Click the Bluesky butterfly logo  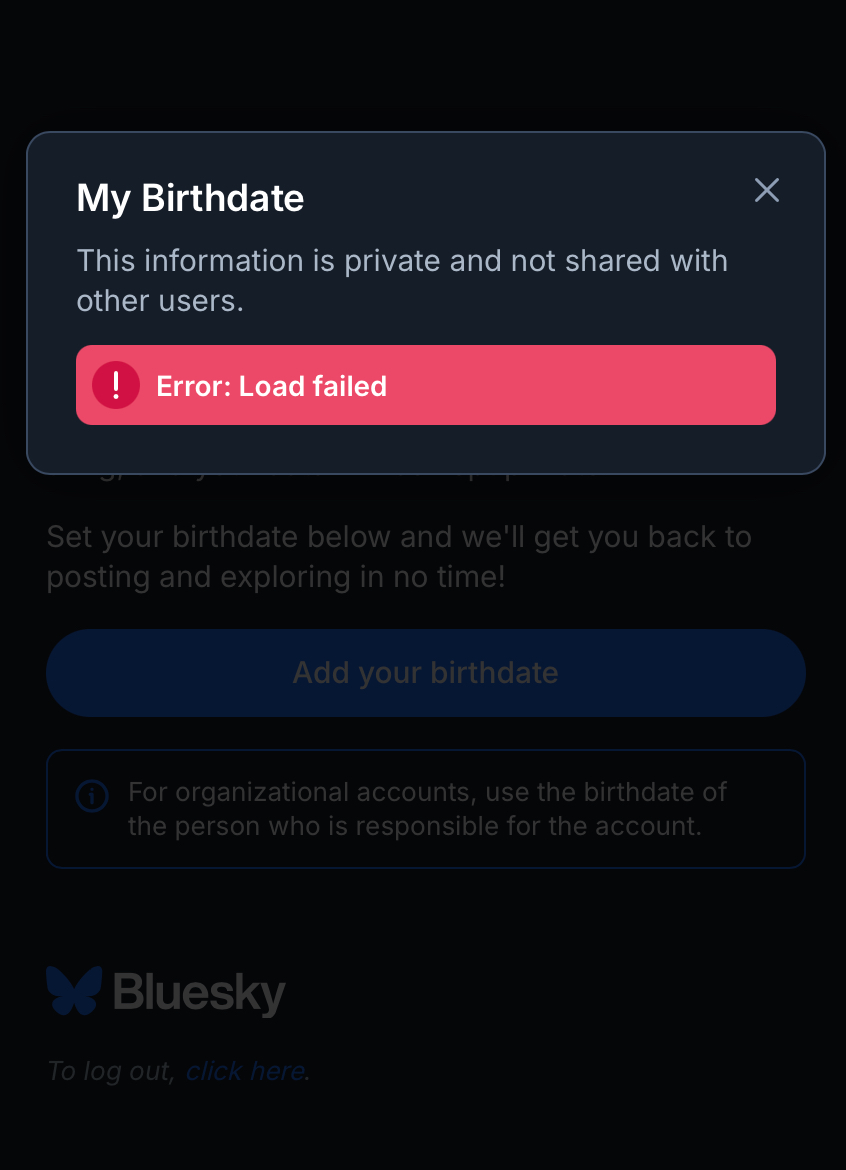pos(74,991)
